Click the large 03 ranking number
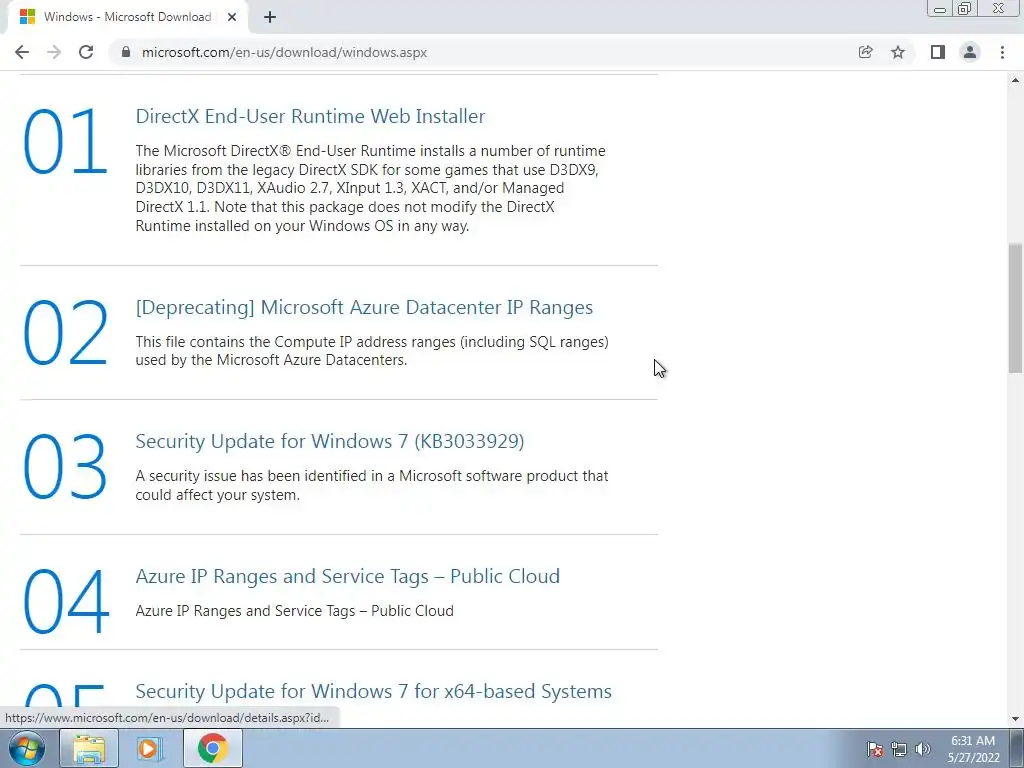 pyautogui.click(x=65, y=467)
